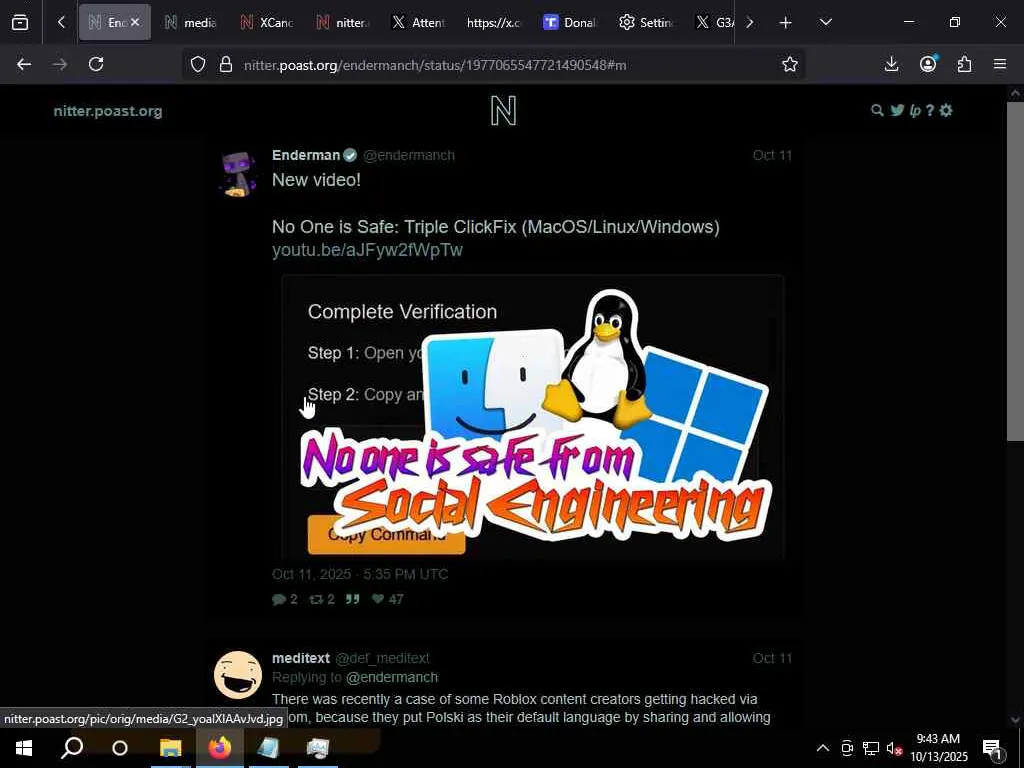Viewport: 1024px width, 768px height.
Task: Open Enderman's profile avatar
Action: tap(238, 174)
